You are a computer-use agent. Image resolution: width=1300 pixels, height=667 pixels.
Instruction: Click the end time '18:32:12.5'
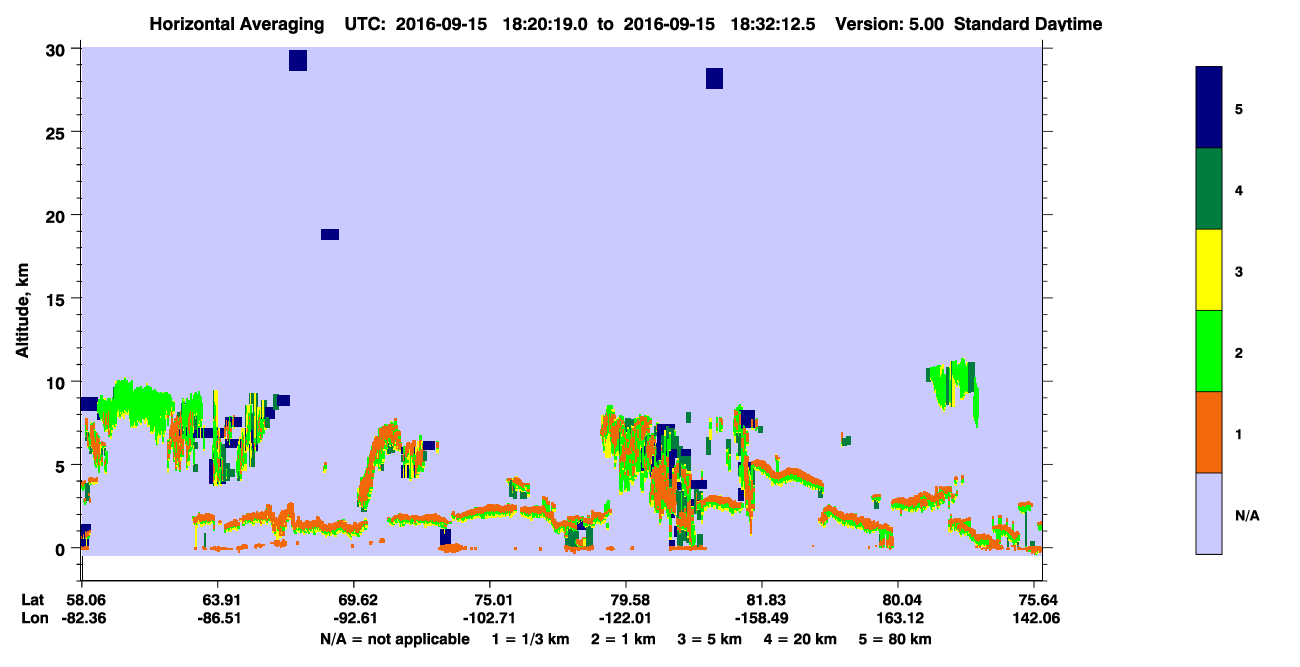(x=773, y=24)
